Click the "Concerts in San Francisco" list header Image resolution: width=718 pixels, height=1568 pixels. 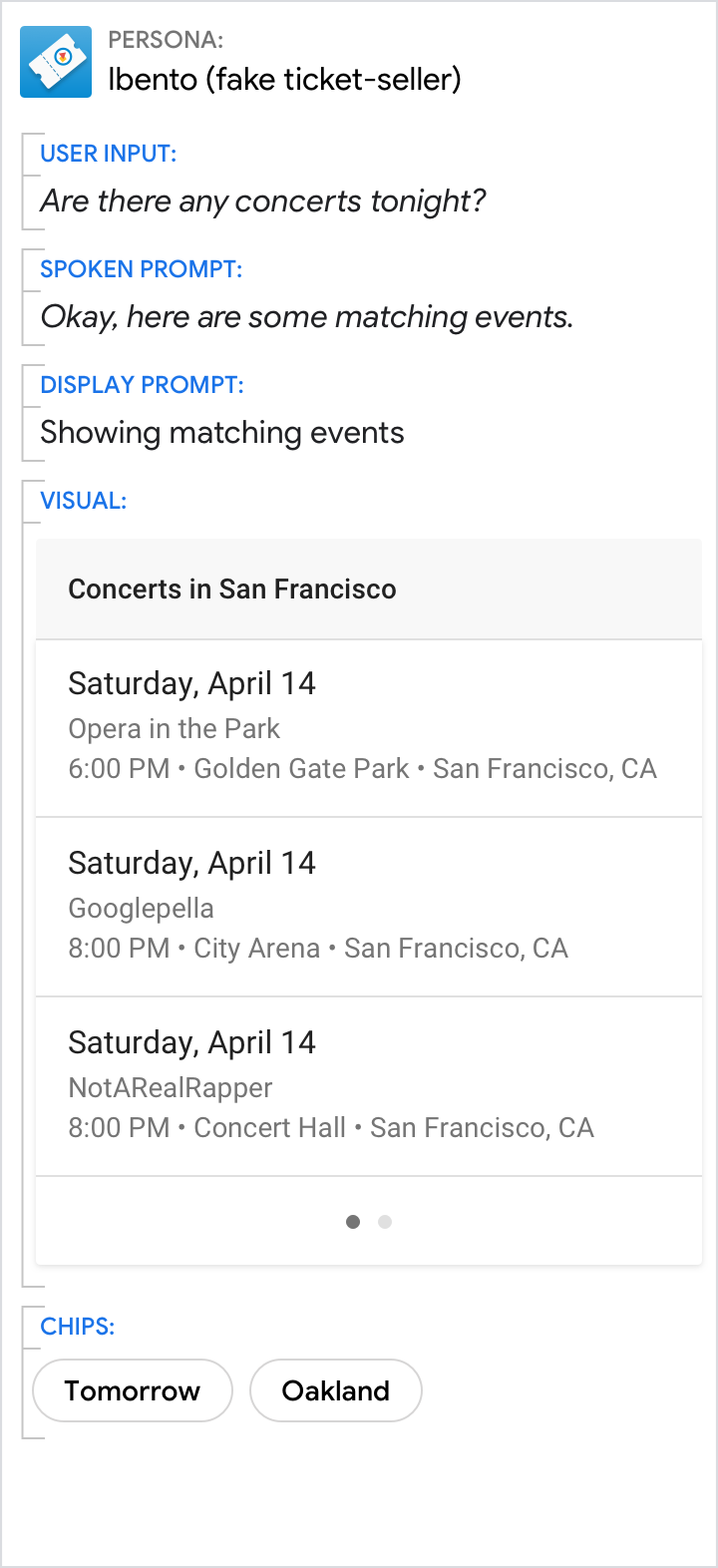coord(232,589)
